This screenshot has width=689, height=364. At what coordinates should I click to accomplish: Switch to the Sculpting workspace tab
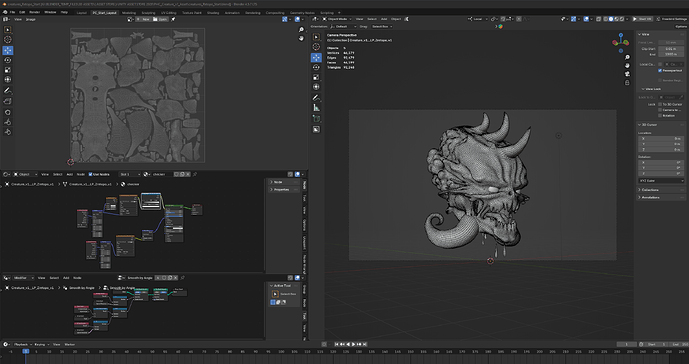pos(148,13)
